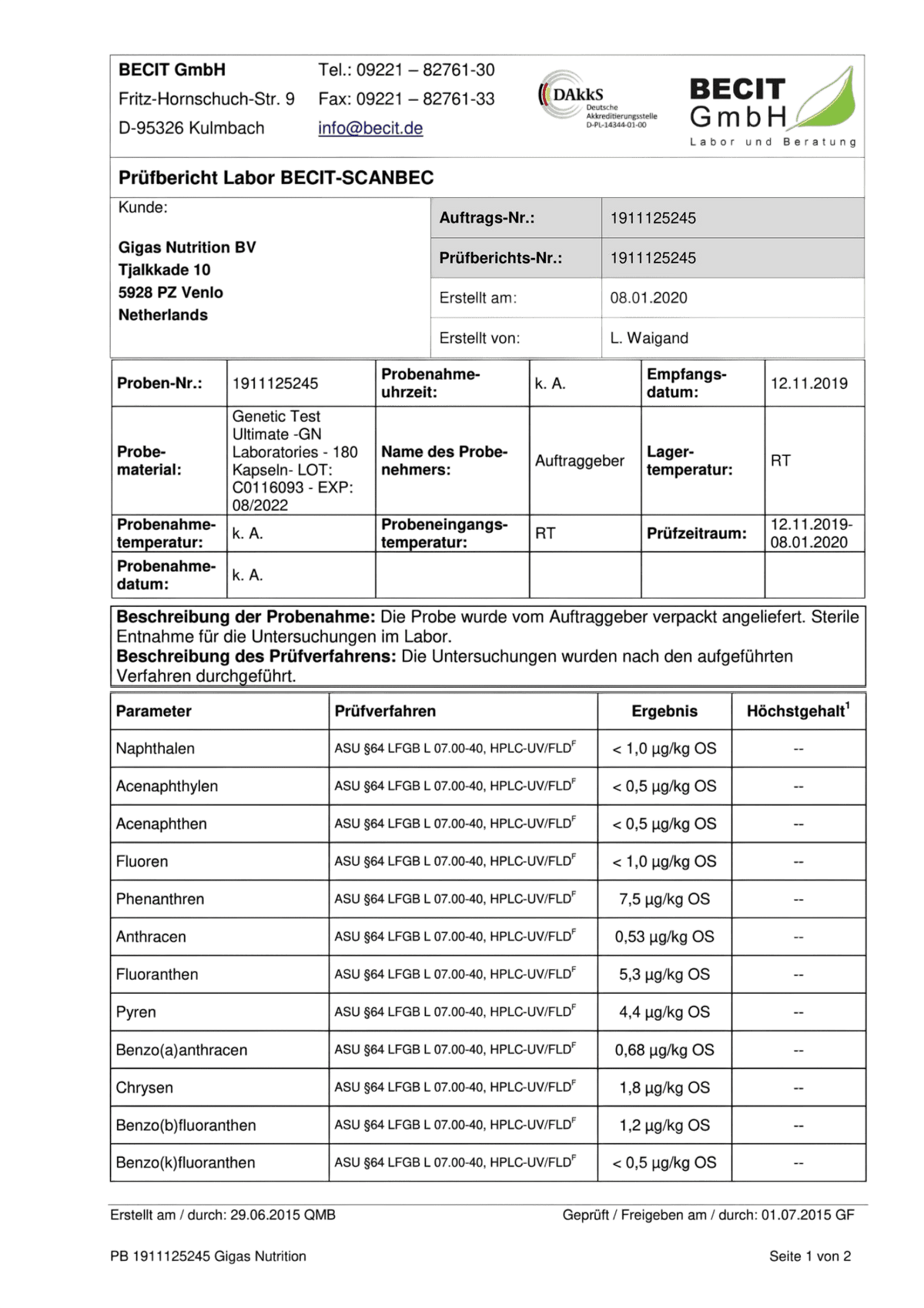
Task: Select the customer name 'Gigas Nutrition BV'
Action: [x=187, y=247]
